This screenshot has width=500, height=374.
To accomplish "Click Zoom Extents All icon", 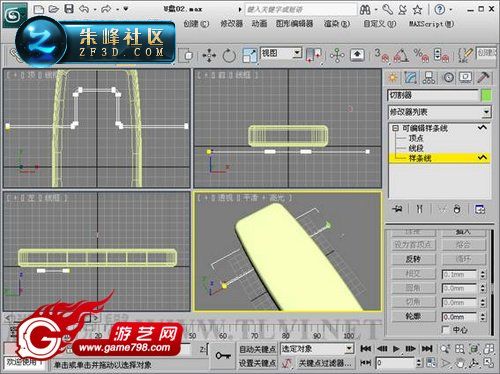I will tap(489, 349).
